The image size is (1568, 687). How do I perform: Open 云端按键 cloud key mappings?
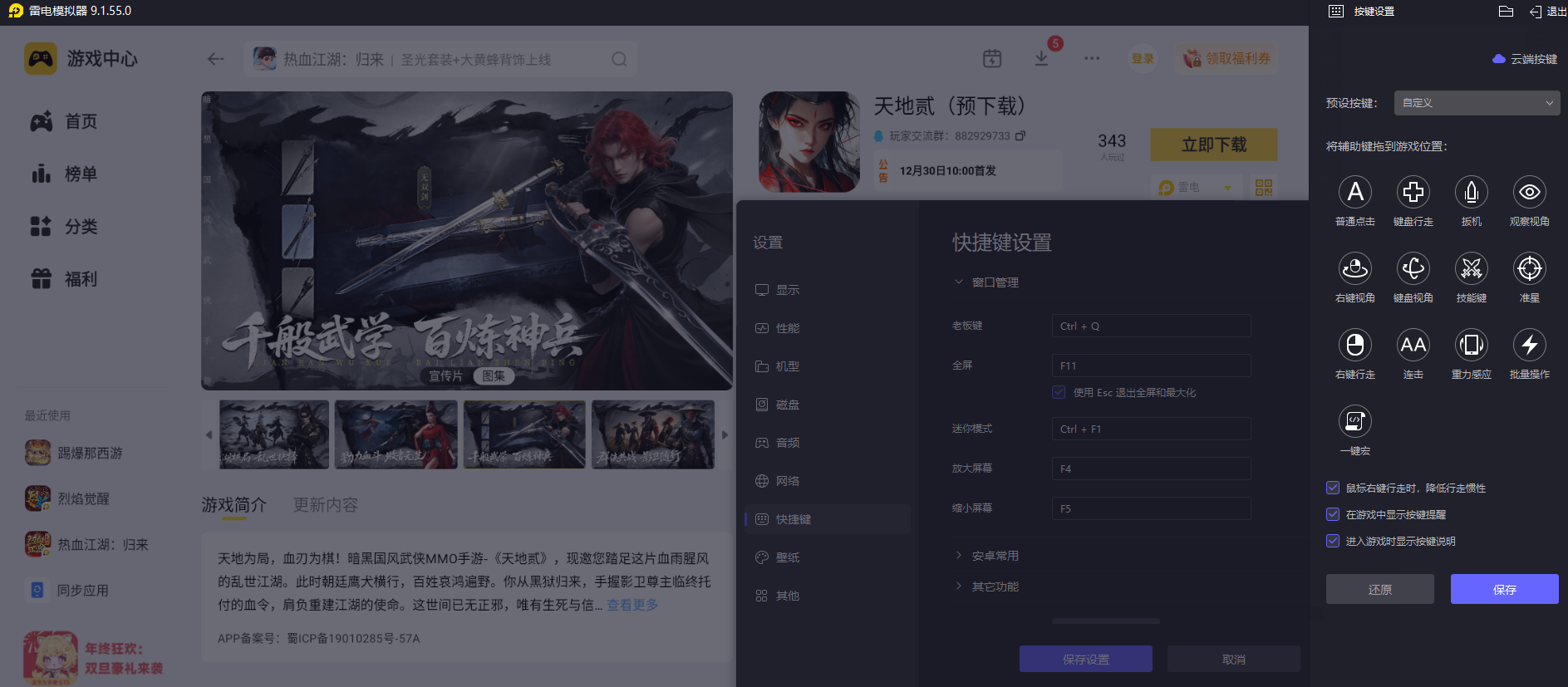pos(1525,59)
